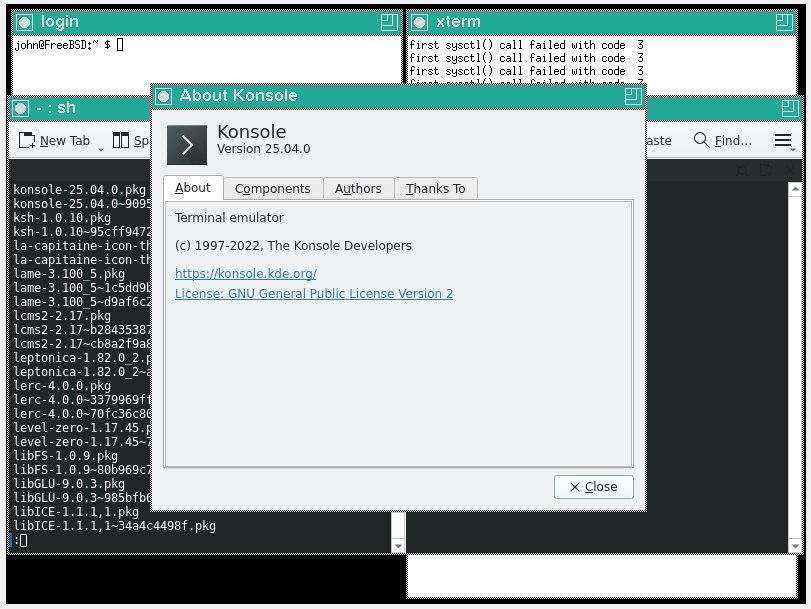Switch to the Components tab
The height and width of the screenshot is (609, 811).
[x=273, y=189]
